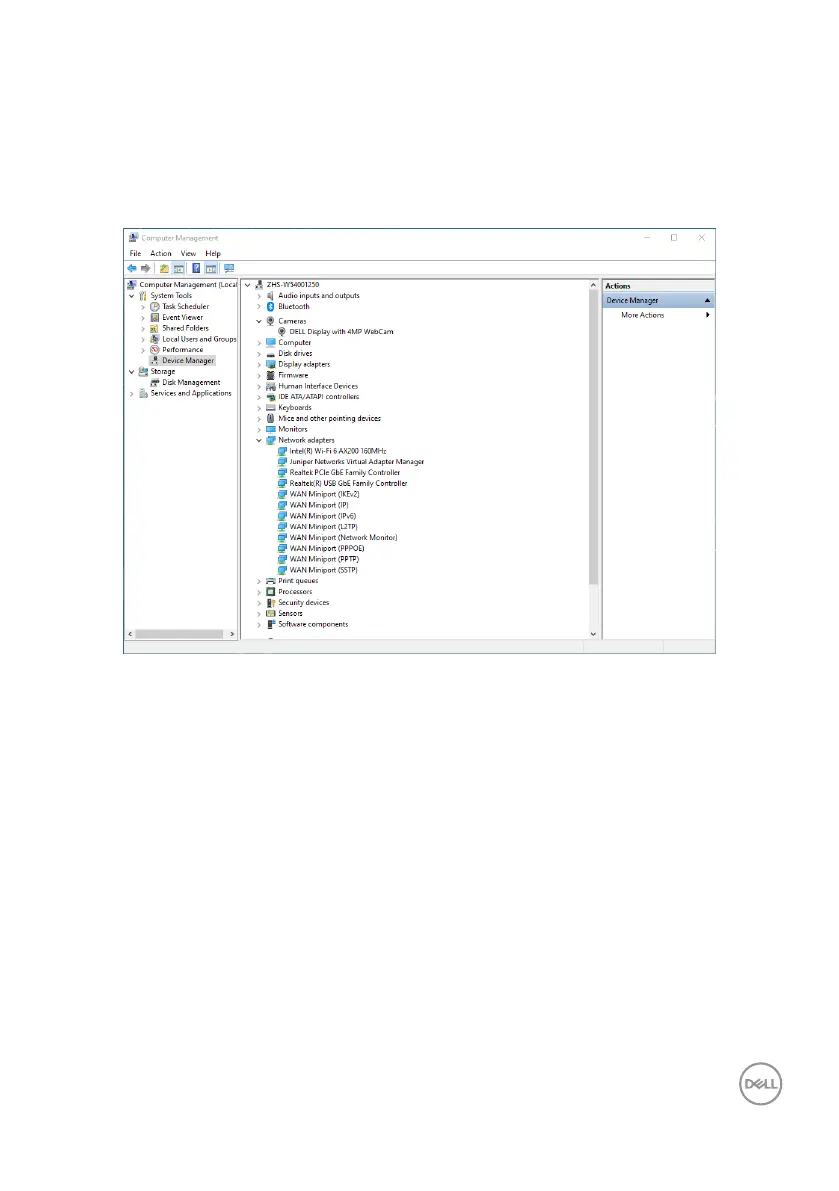This screenshot has width=839, height=1191.
Task: Collapse the Cameras device category
Action: point(259,321)
